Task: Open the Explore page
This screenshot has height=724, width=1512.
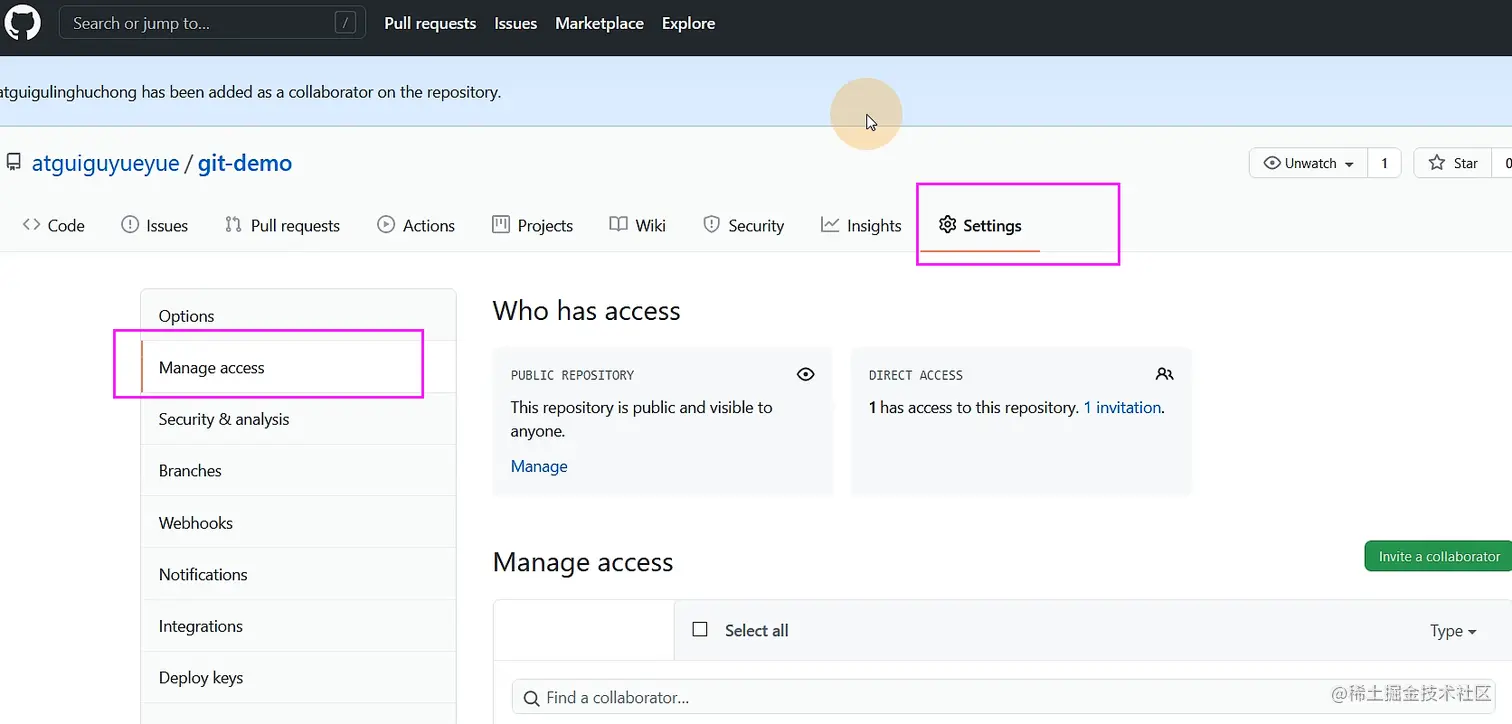Action: point(688,23)
